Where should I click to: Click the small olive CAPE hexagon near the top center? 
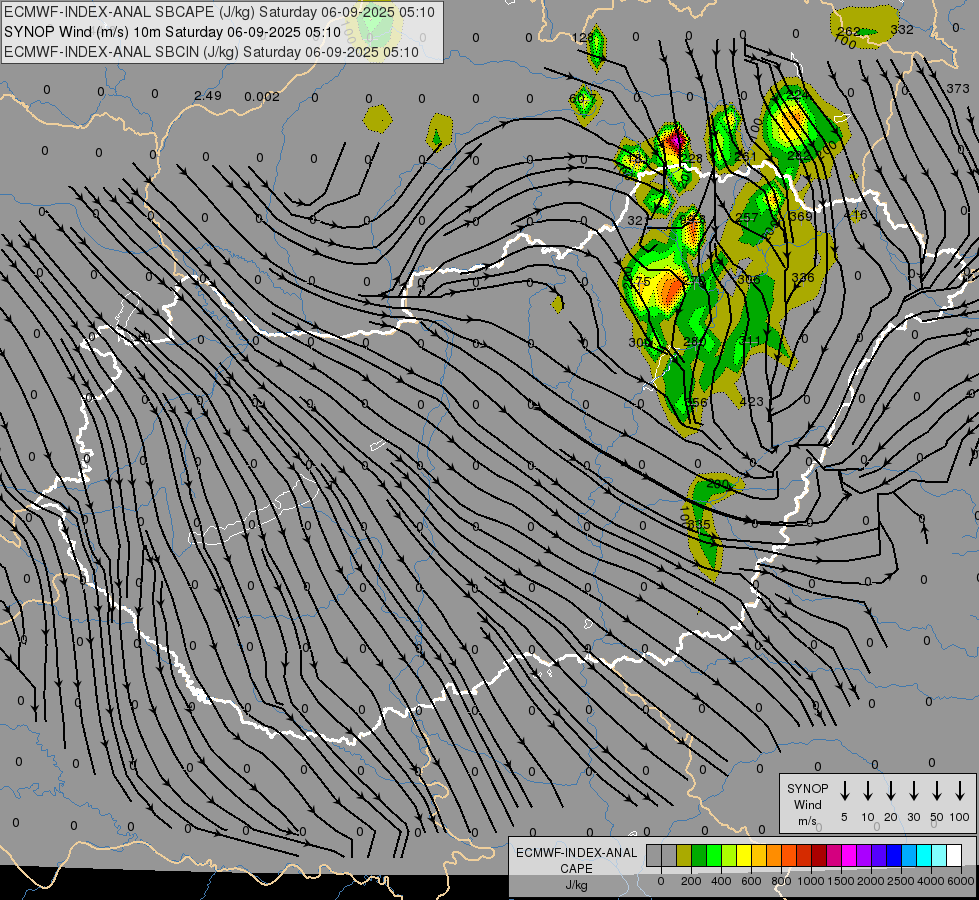point(378,118)
